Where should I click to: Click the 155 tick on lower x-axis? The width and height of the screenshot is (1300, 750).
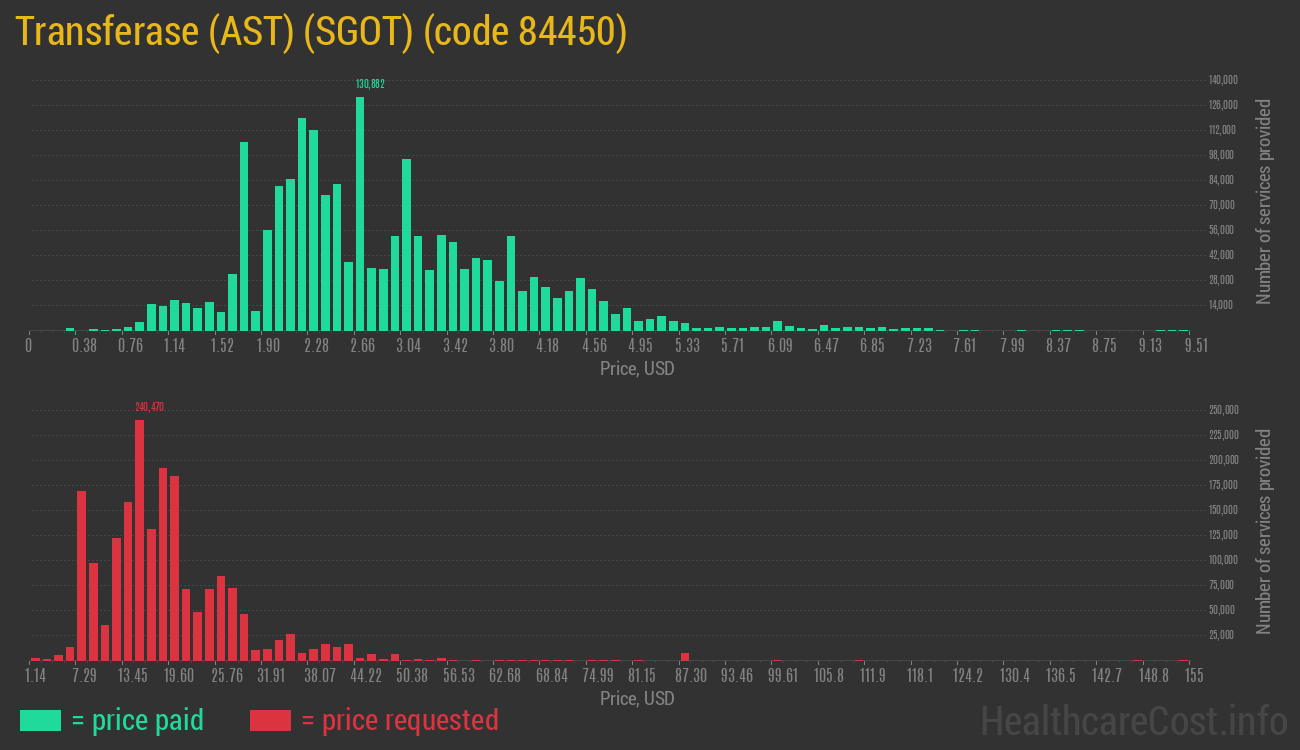[x=1194, y=676]
